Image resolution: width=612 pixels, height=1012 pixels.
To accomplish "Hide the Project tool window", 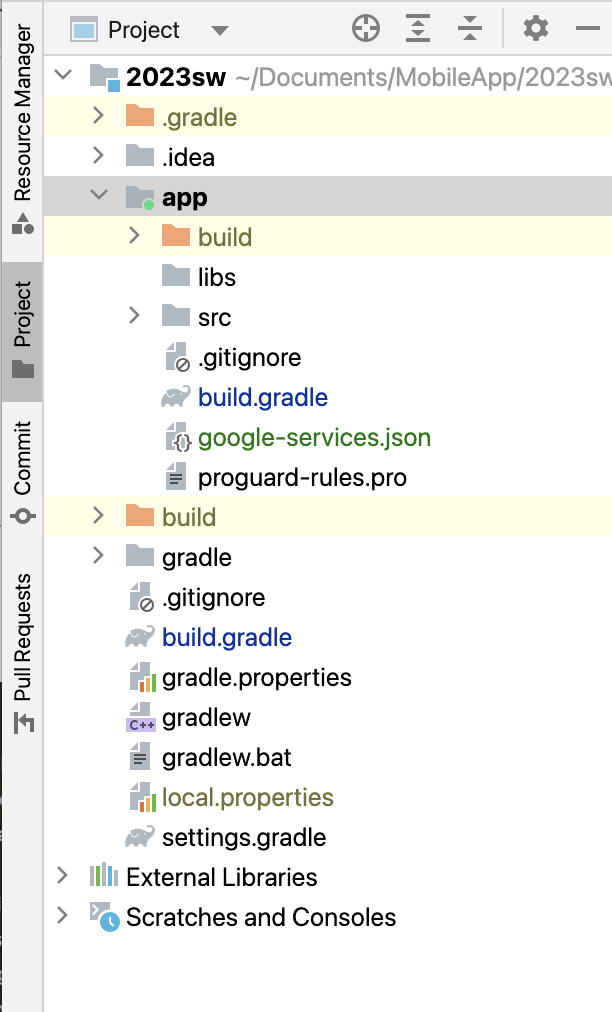I will pos(588,30).
